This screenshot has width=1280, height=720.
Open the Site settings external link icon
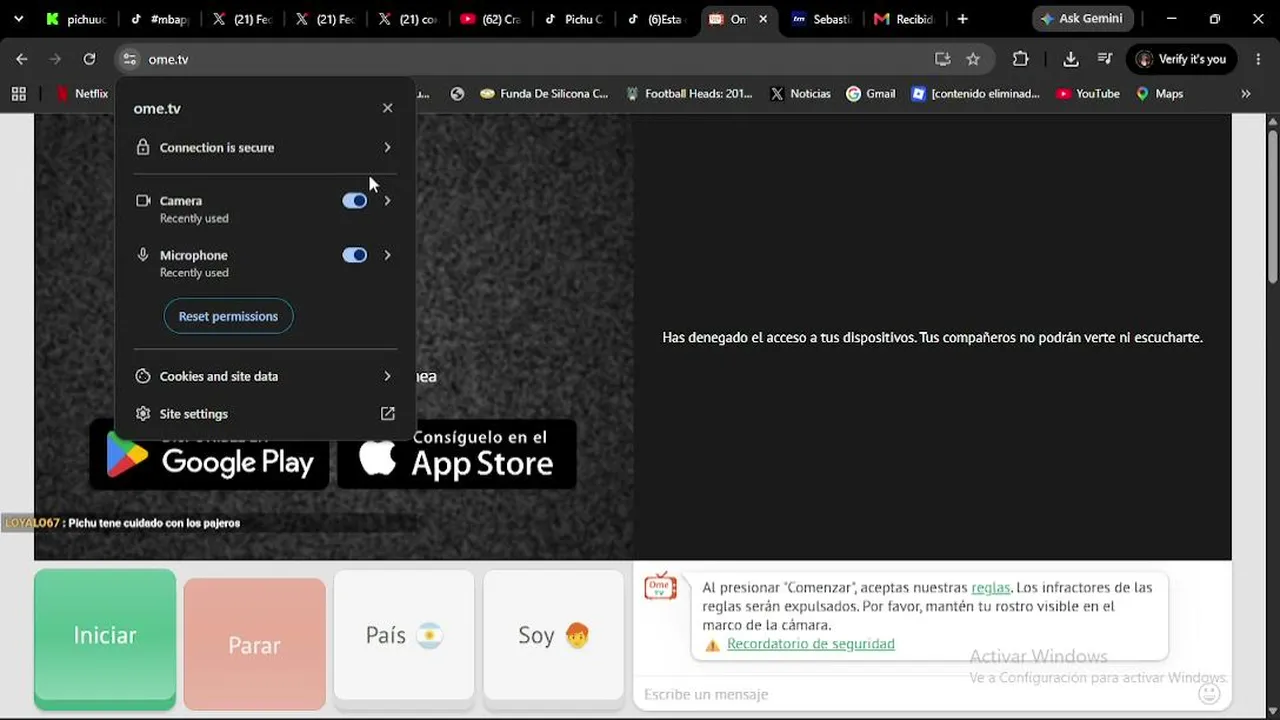click(388, 414)
